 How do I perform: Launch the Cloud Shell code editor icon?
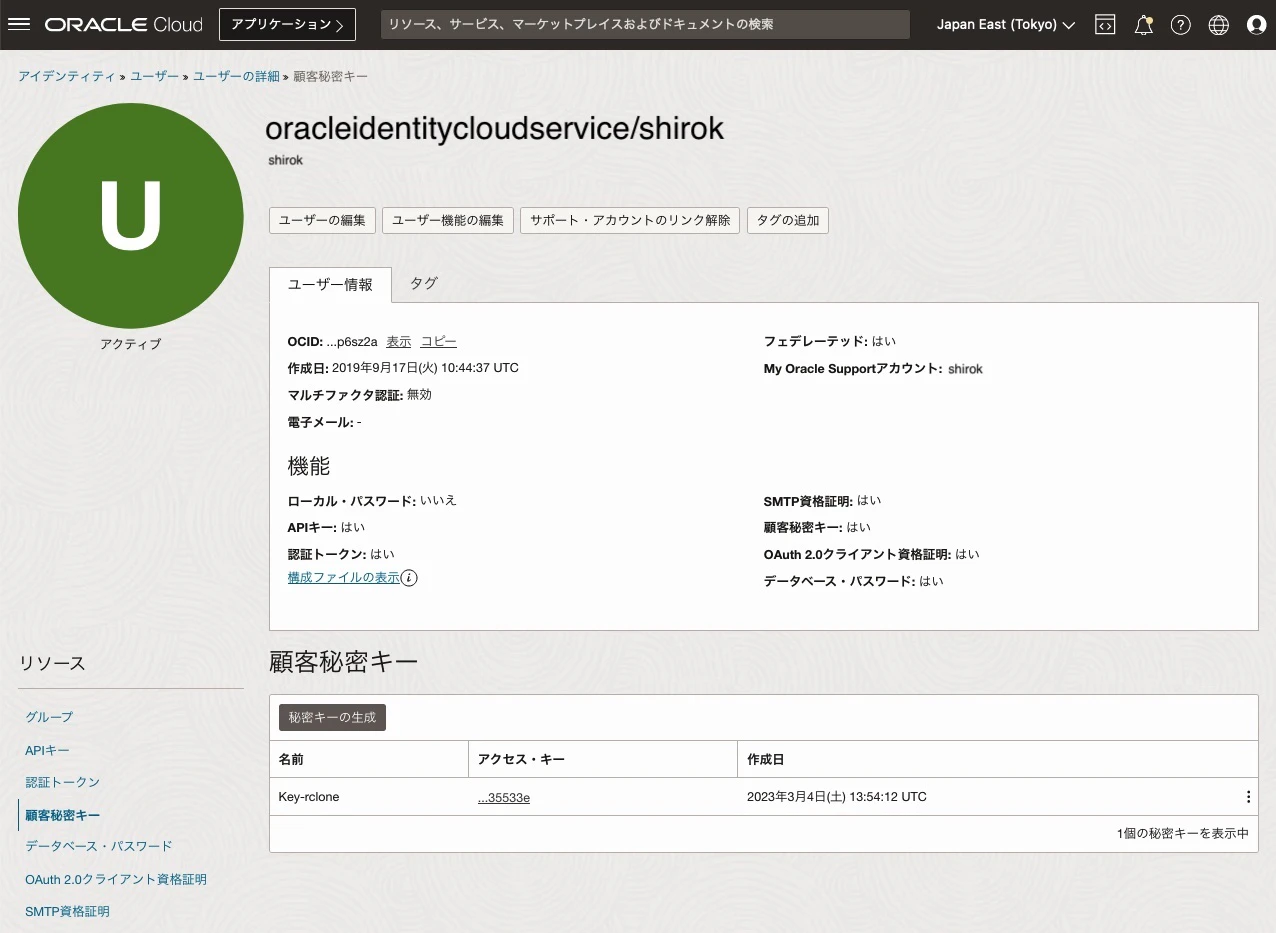[x=1105, y=24]
